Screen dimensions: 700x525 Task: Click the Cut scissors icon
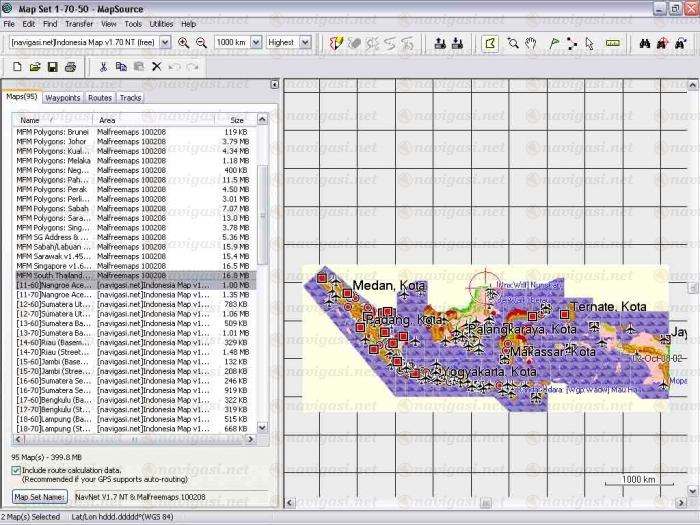coord(102,67)
